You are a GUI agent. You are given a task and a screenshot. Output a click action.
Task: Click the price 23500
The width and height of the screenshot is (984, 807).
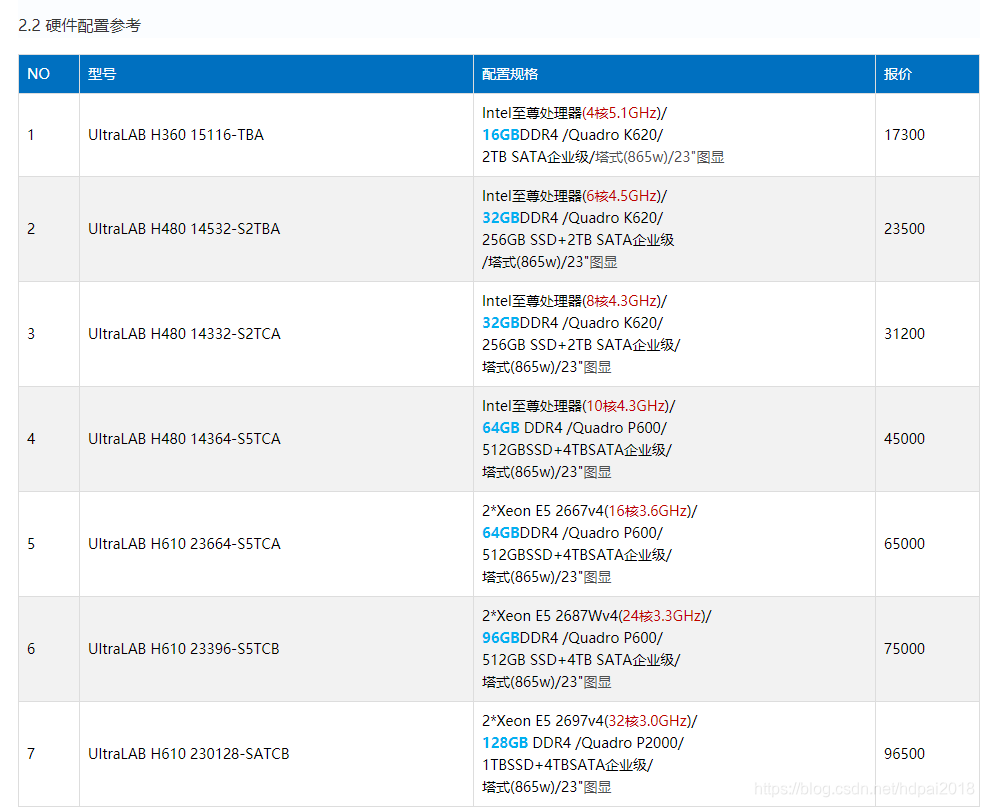[904, 229]
